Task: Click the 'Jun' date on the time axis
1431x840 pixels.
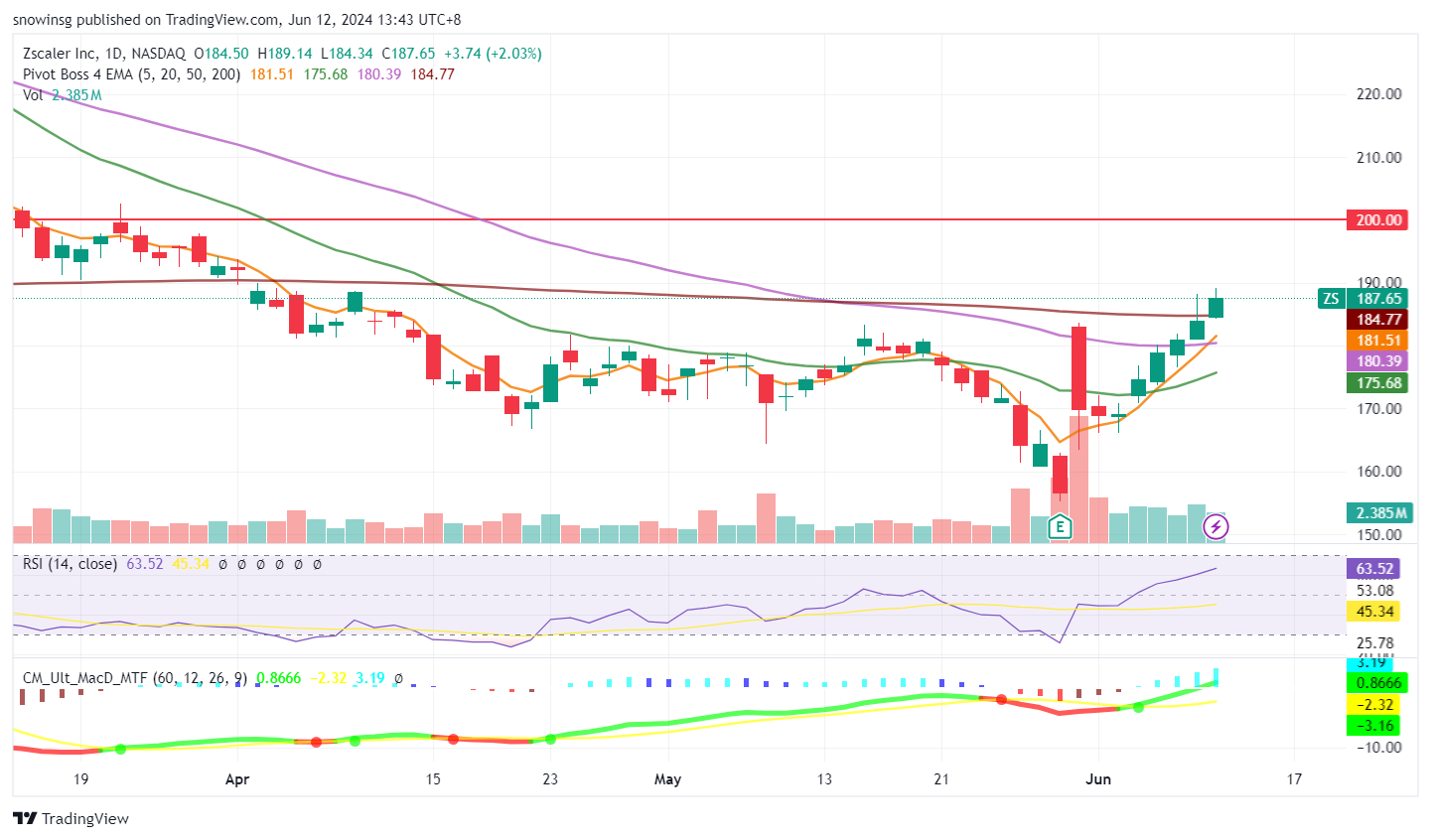Action: click(x=1097, y=779)
